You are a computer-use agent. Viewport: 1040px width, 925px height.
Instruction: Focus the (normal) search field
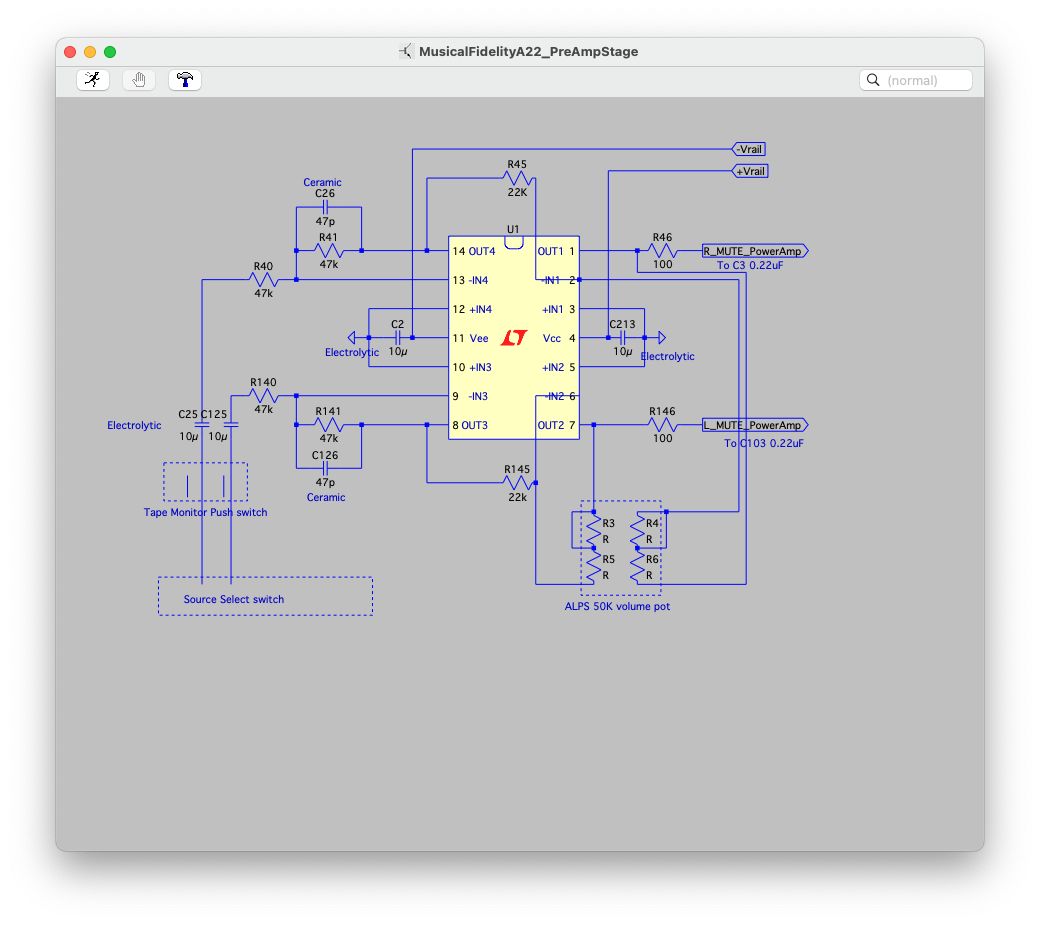pos(916,80)
